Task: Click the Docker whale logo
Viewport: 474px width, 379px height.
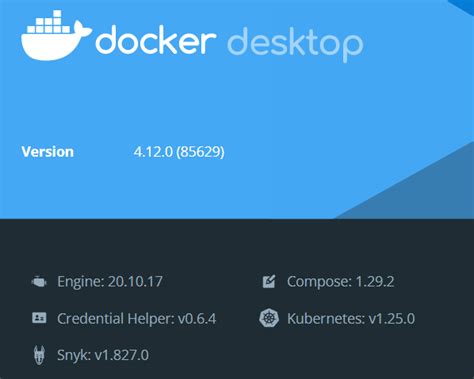Action: 56,35
